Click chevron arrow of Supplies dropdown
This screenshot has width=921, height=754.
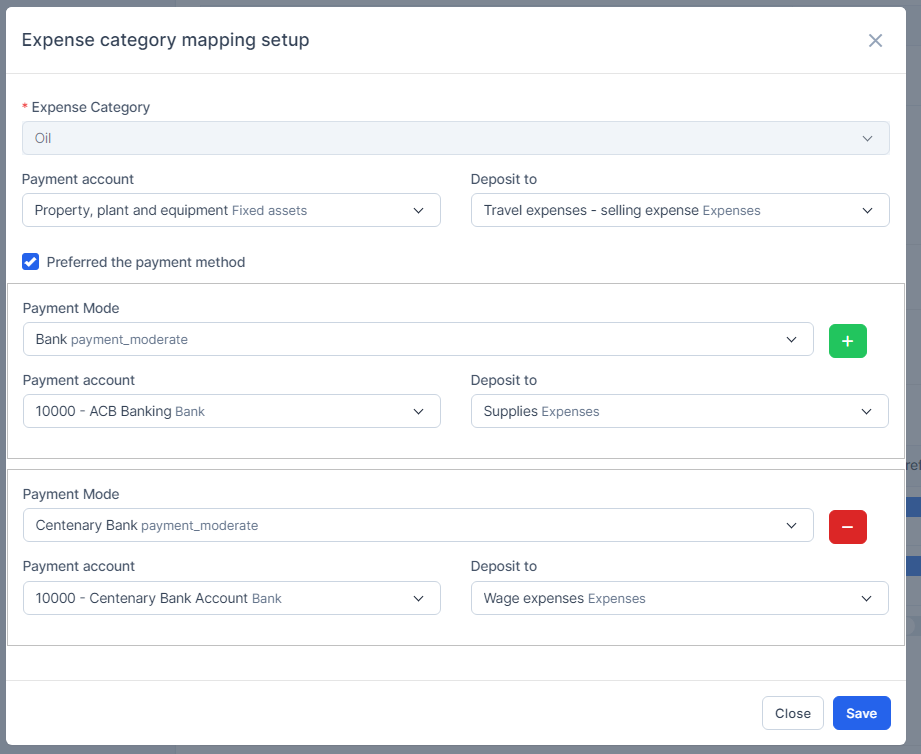pyautogui.click(x=866, y=411)
